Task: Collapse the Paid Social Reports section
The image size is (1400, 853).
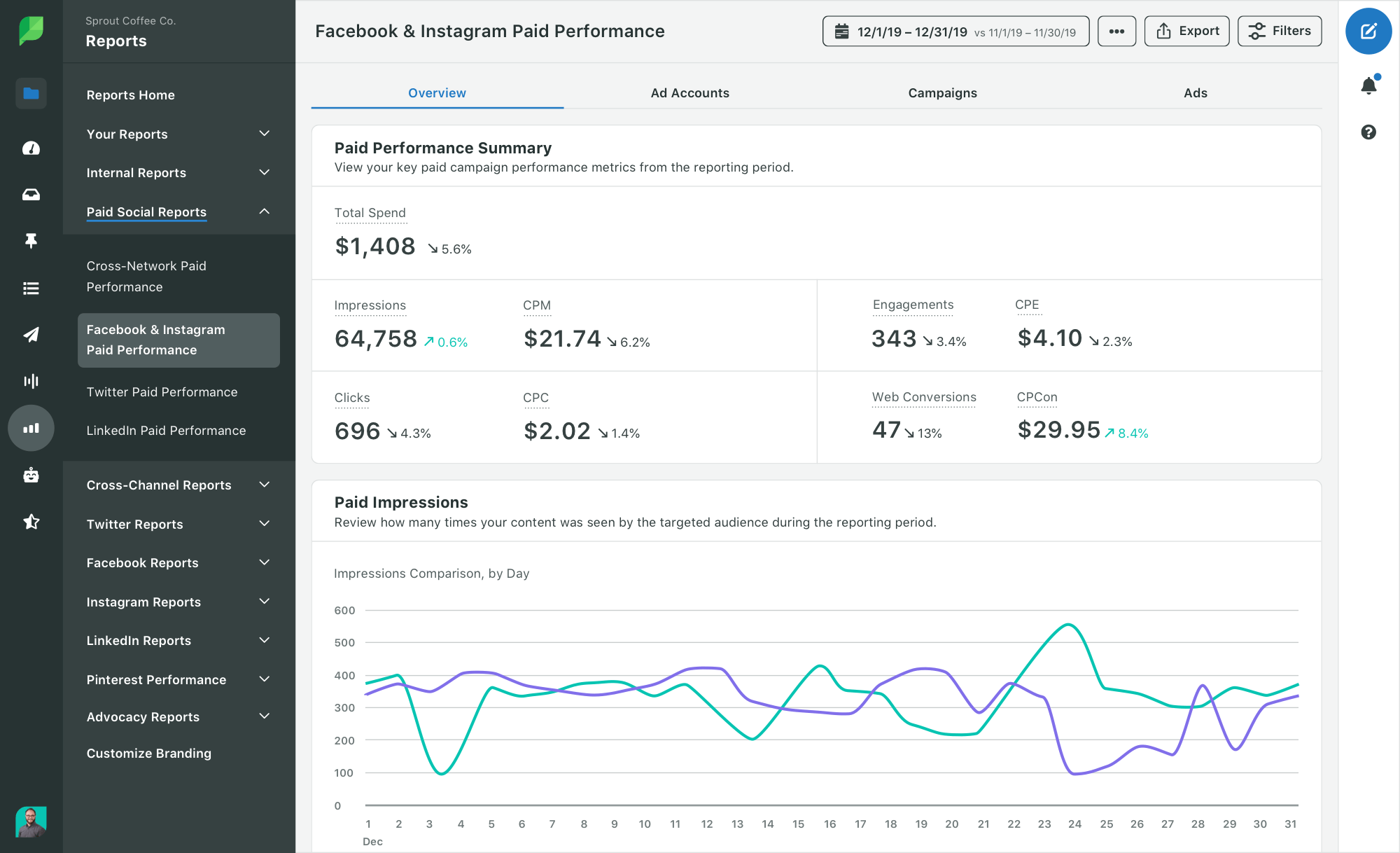Action: click(x=178, y=211)
